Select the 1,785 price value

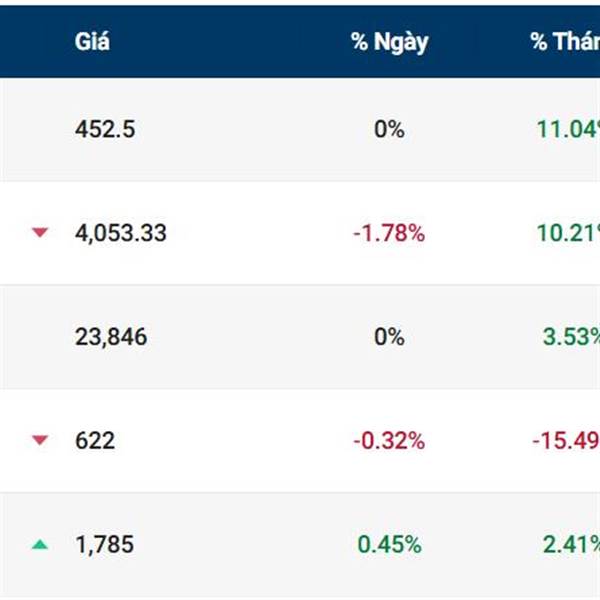[105, 545]
